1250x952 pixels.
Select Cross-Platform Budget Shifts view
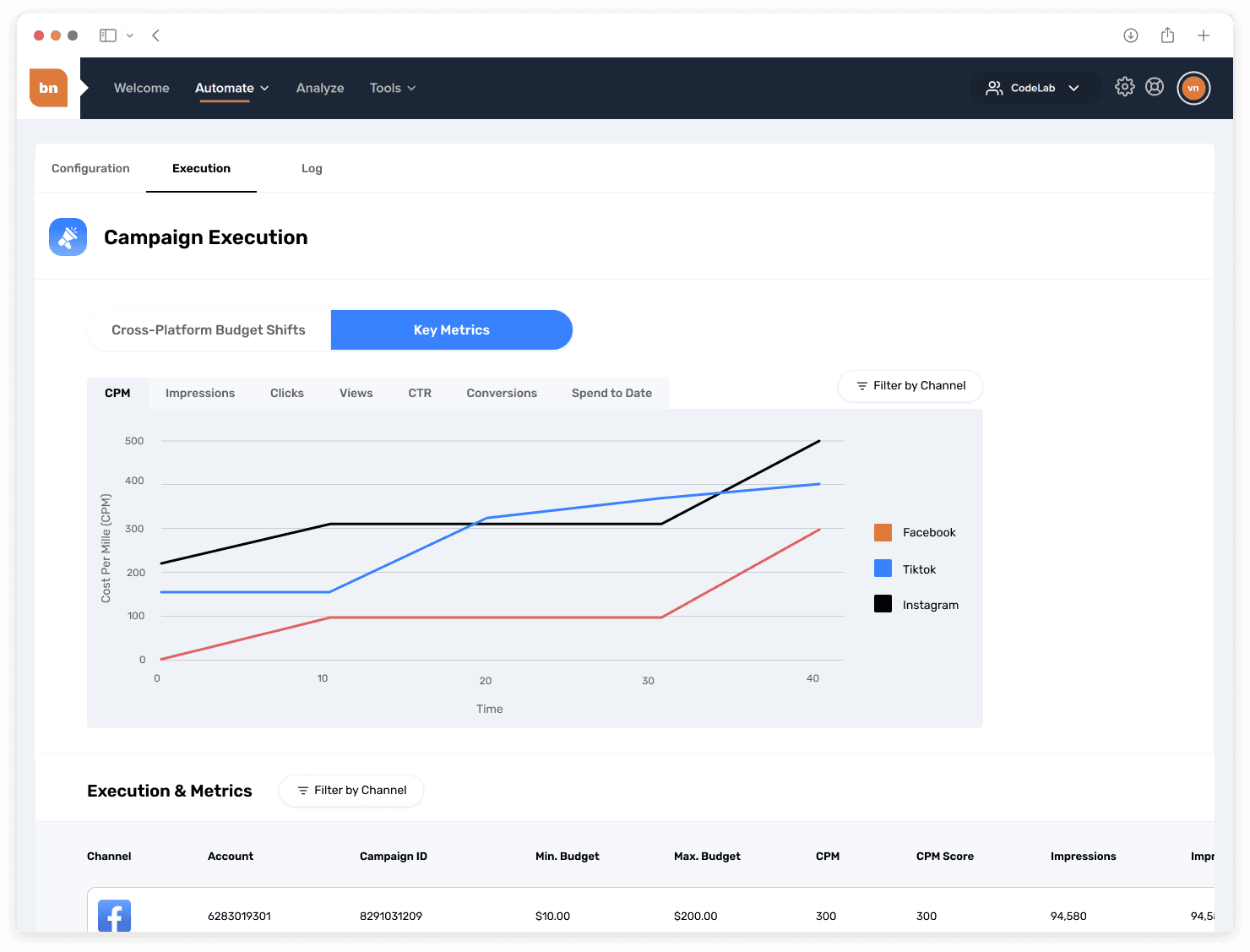pyautogui.click(x=209, y=329)
